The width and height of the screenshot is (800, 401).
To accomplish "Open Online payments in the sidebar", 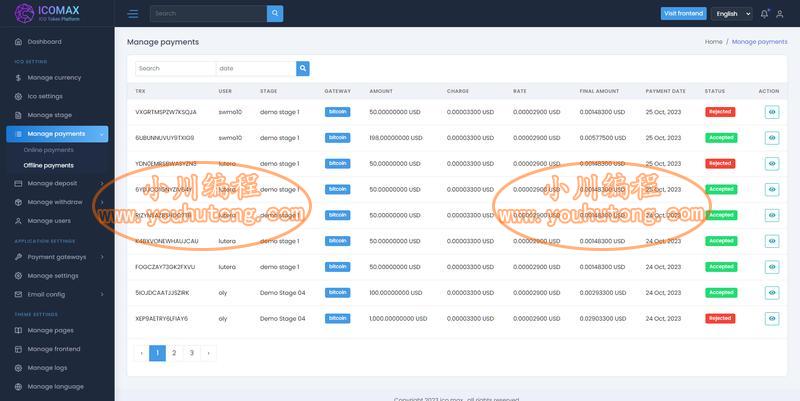I will 48,150.
